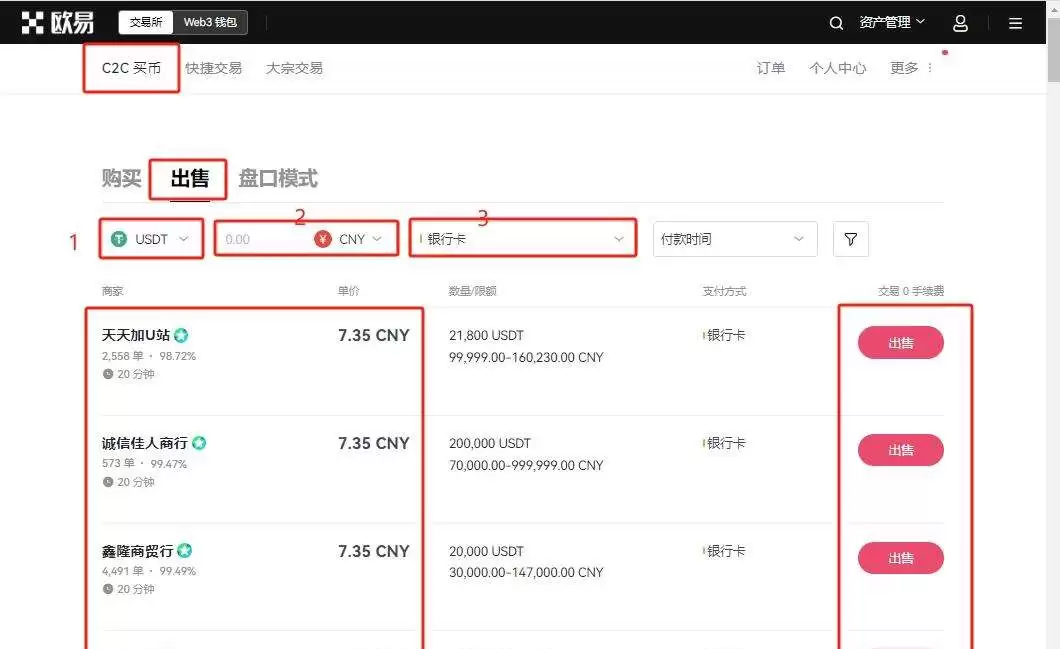Click the filter funnel icon
Viewport: 1060px width, 649px height.
tap(851, 238)
